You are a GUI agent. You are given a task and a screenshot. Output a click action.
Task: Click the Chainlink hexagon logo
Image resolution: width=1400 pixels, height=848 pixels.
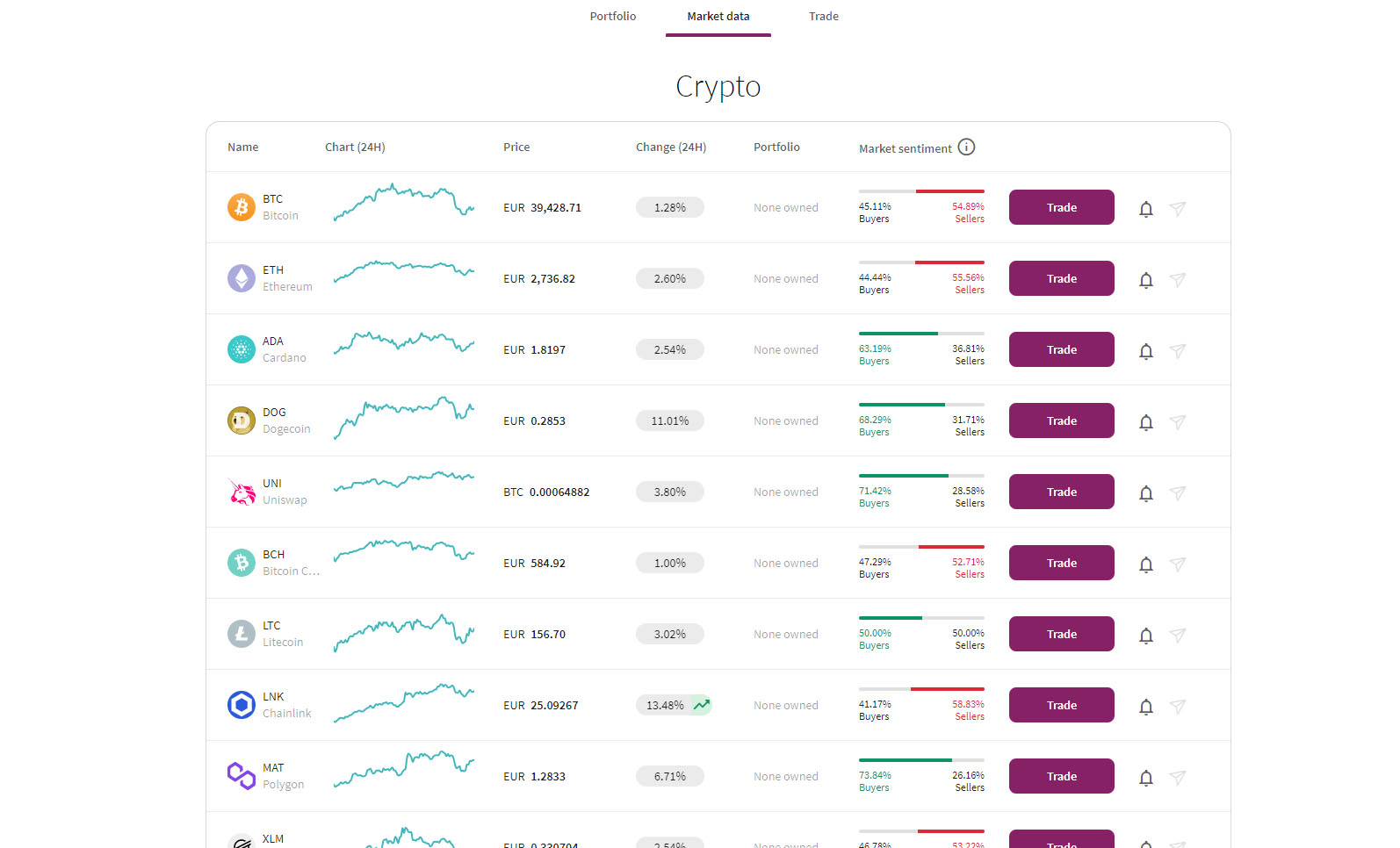click(242, 705)
